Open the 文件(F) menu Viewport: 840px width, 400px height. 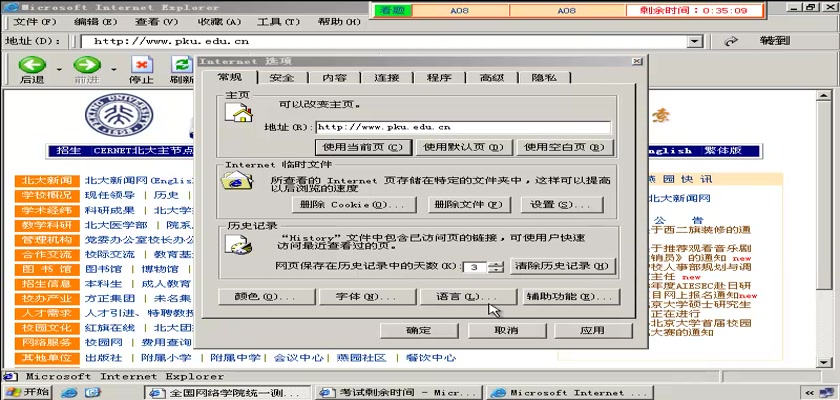(x=35, y=22)
